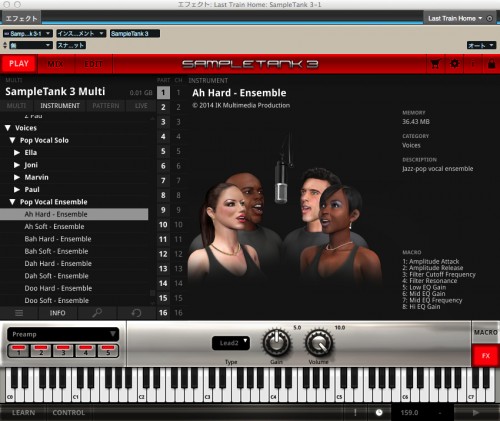Switch to the MIX page
Screen dimensions: 500x421
click(56, 64)
